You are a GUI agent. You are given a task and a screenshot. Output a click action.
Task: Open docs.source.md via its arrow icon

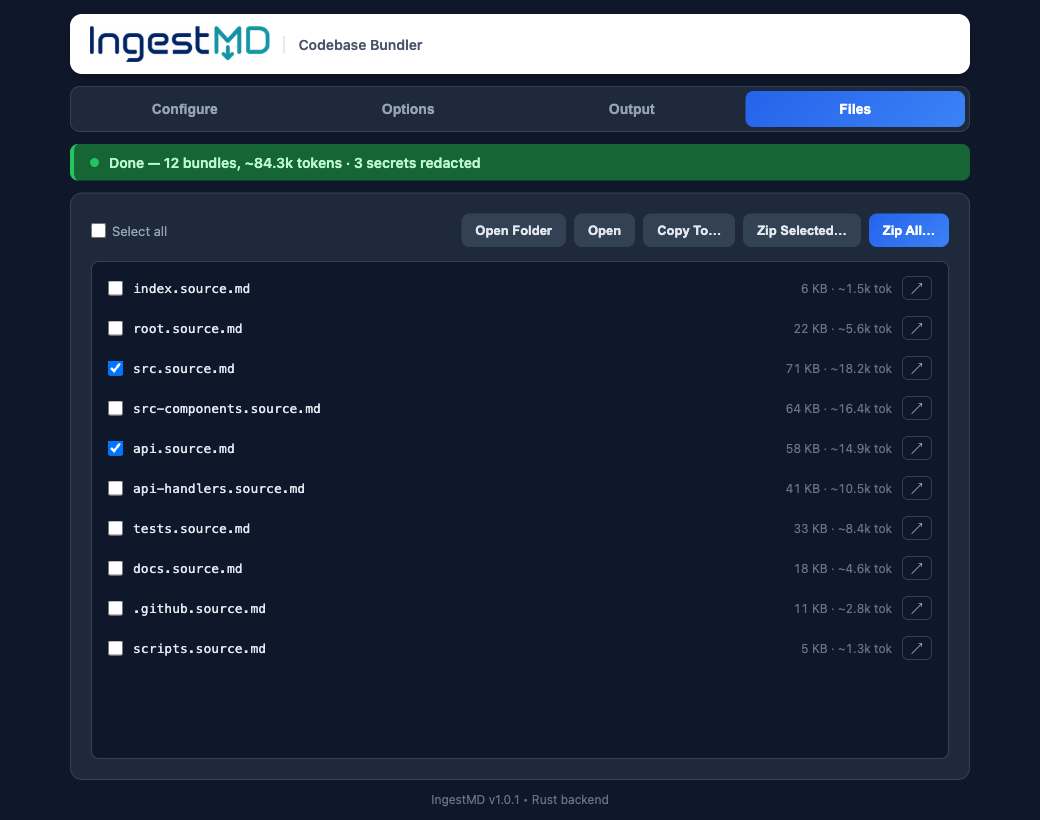pyautogui.click(x=917, y=569)
